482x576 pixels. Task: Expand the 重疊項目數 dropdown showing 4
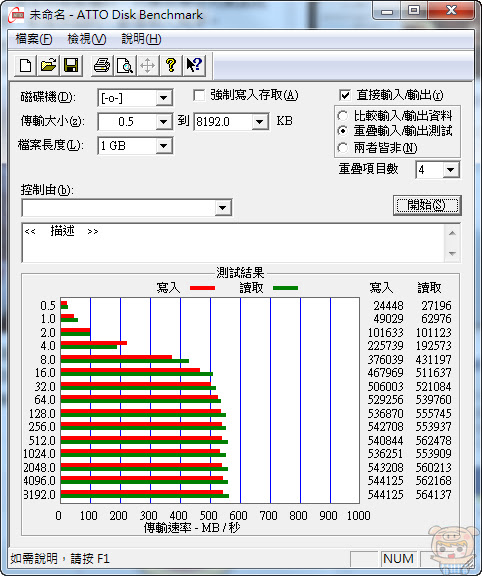450,170
